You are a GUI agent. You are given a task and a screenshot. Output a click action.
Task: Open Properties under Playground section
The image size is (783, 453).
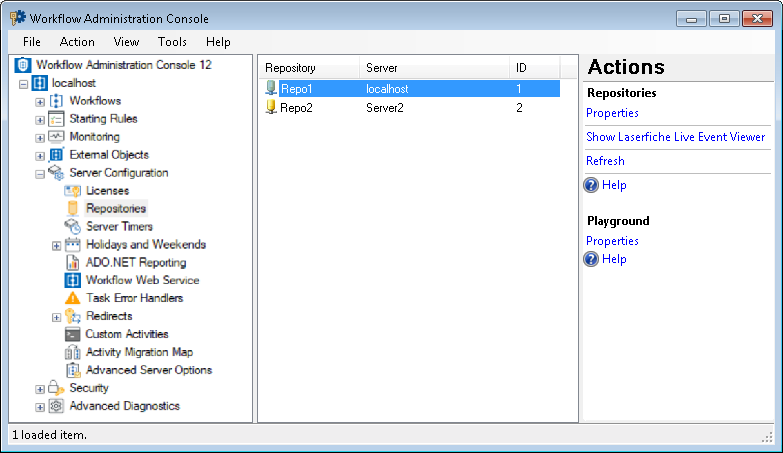(x=612, y=241)
